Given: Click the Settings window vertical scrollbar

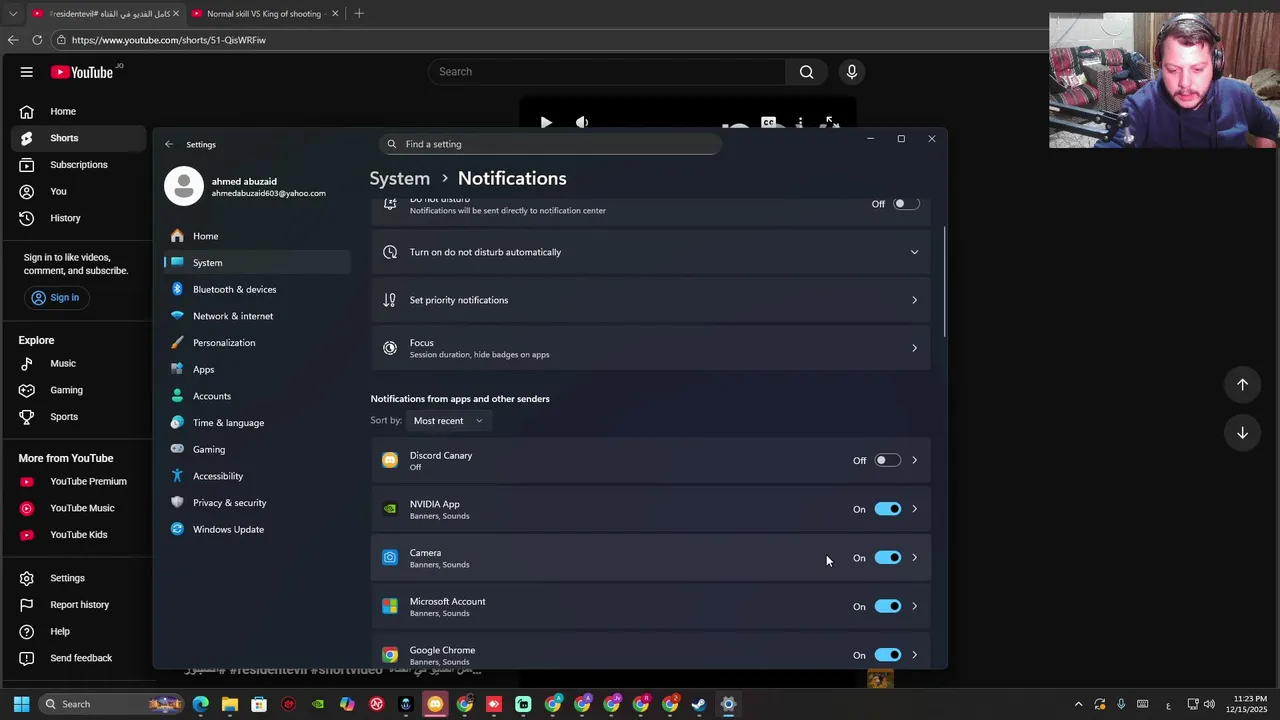Looking at the screenshot, I should click(944, 282).
